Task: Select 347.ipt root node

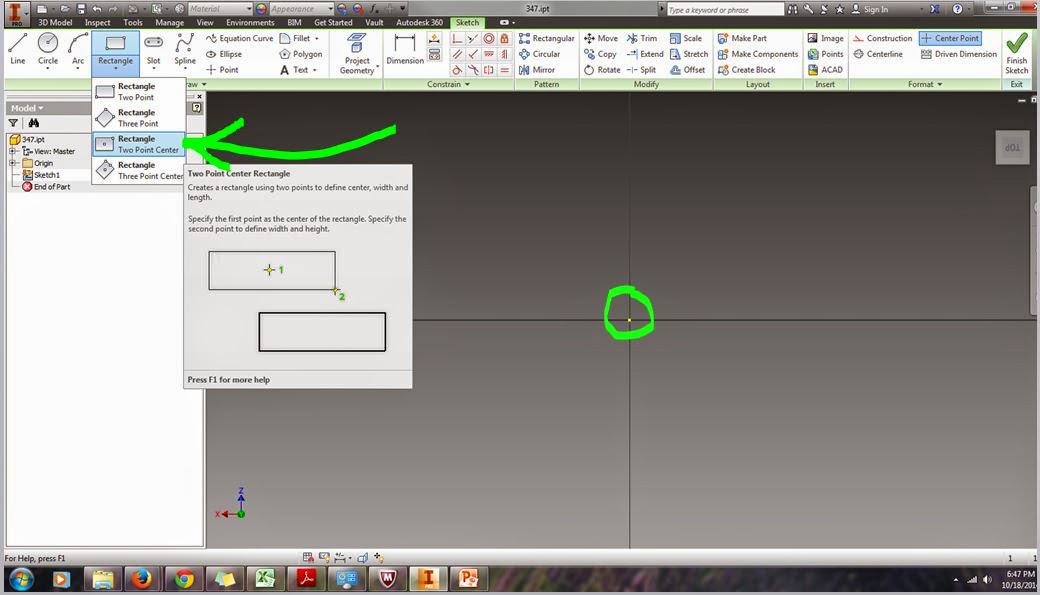Action: coord(27,139)
